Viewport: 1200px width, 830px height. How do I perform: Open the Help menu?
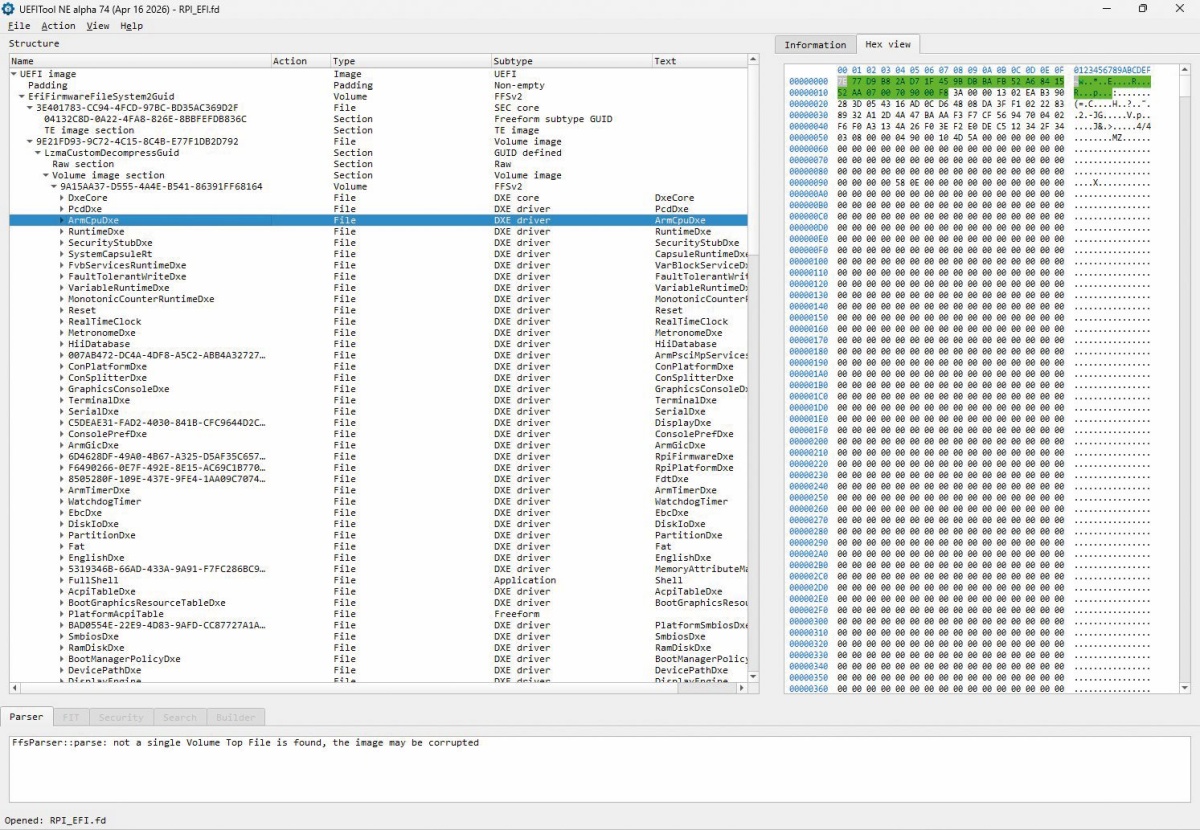(131, 26)
